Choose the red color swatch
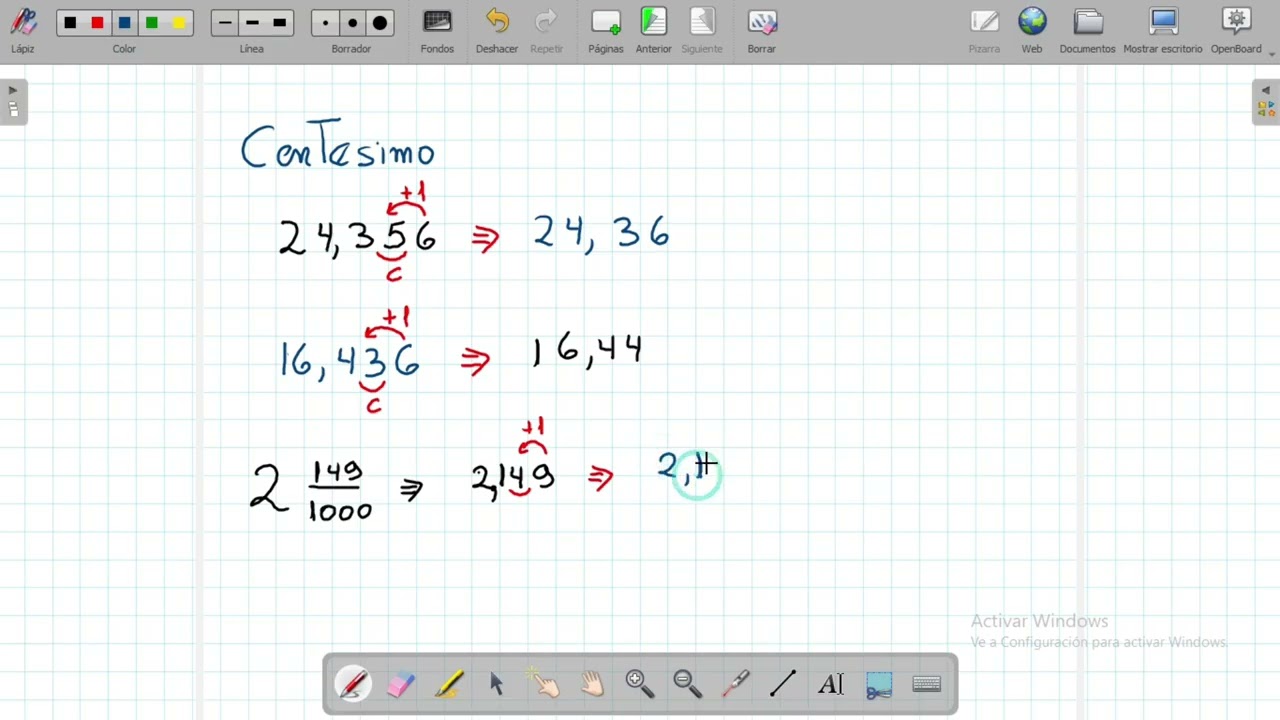The image size is (1280, 720). 97,23
